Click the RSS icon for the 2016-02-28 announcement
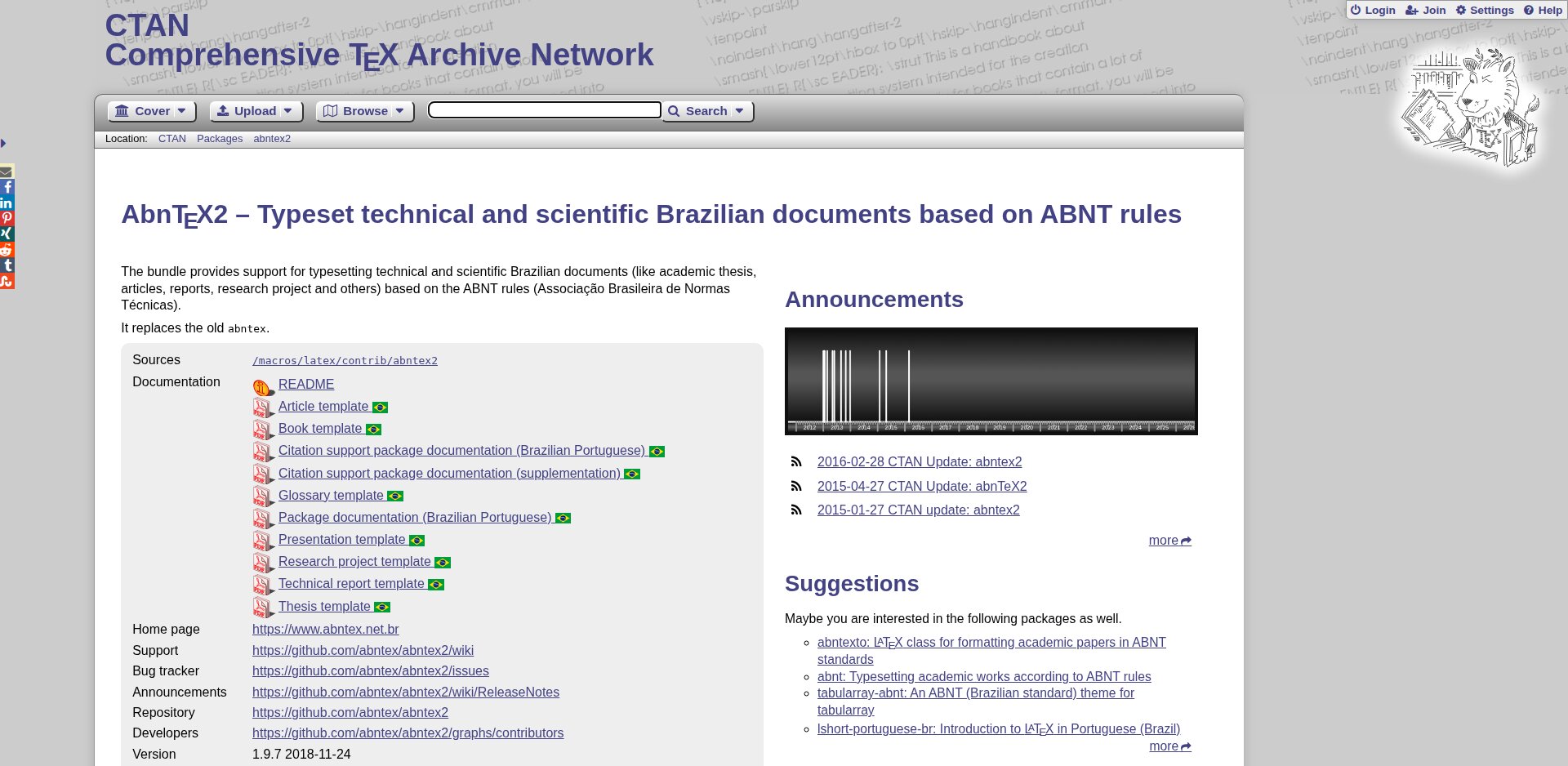 click(x=796, y=462)
